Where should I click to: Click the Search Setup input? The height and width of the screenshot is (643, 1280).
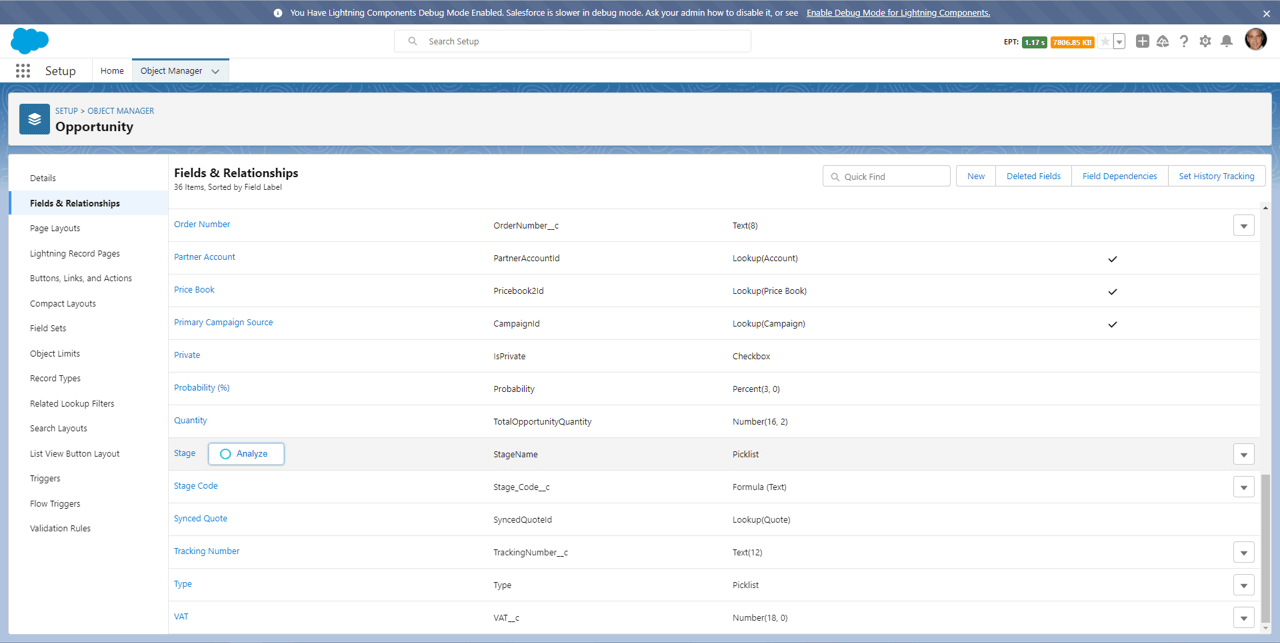573,41
